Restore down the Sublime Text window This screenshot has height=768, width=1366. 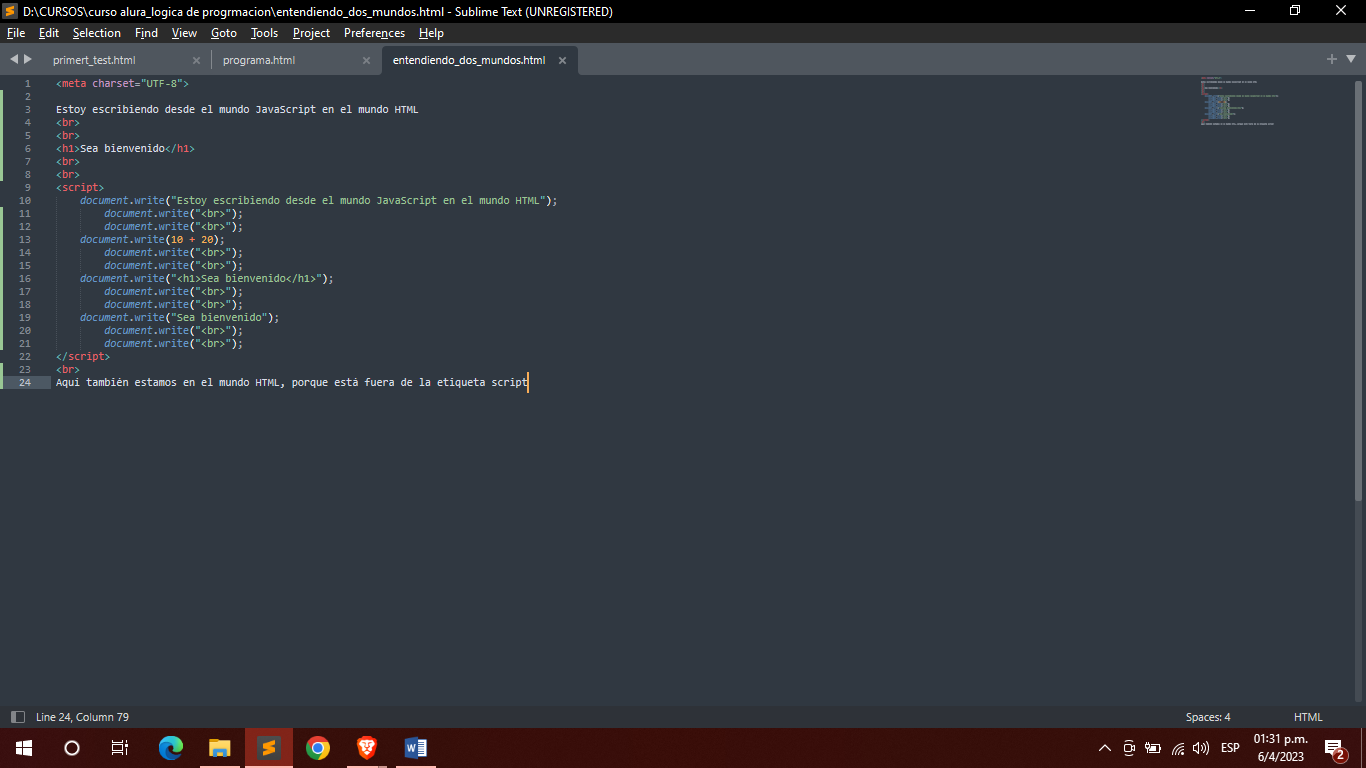(x=1296, y=11)
